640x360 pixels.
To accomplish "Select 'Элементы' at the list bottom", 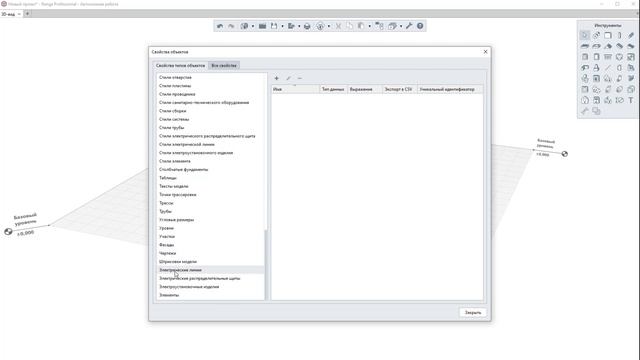I will [169, 295].
